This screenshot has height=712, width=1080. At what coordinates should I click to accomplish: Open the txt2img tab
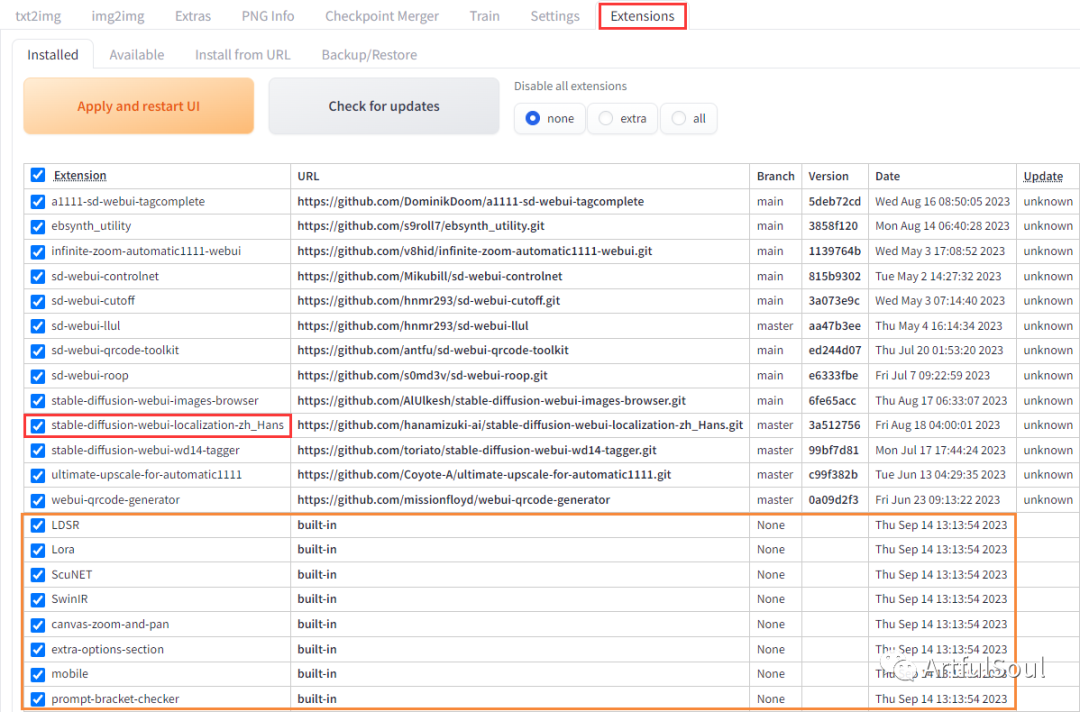(38, 16)
